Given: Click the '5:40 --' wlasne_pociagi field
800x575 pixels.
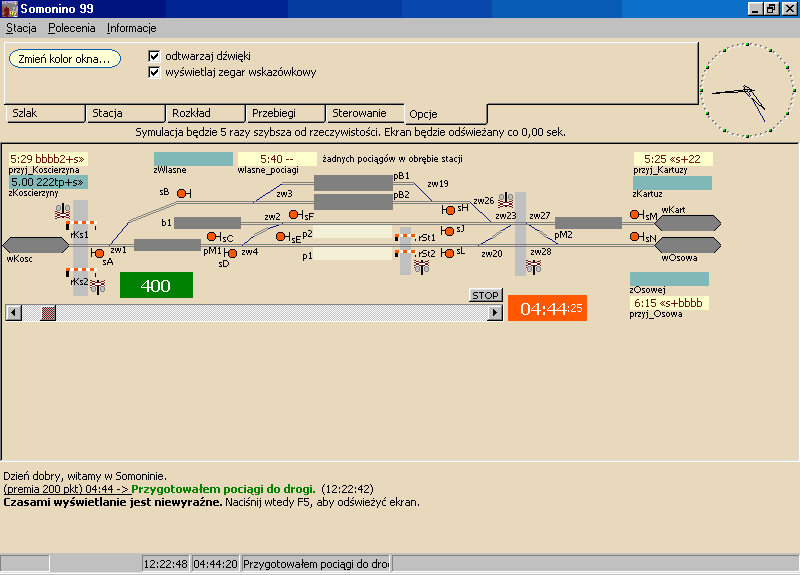Looking at the screenshot, I should tap(277, 159).
